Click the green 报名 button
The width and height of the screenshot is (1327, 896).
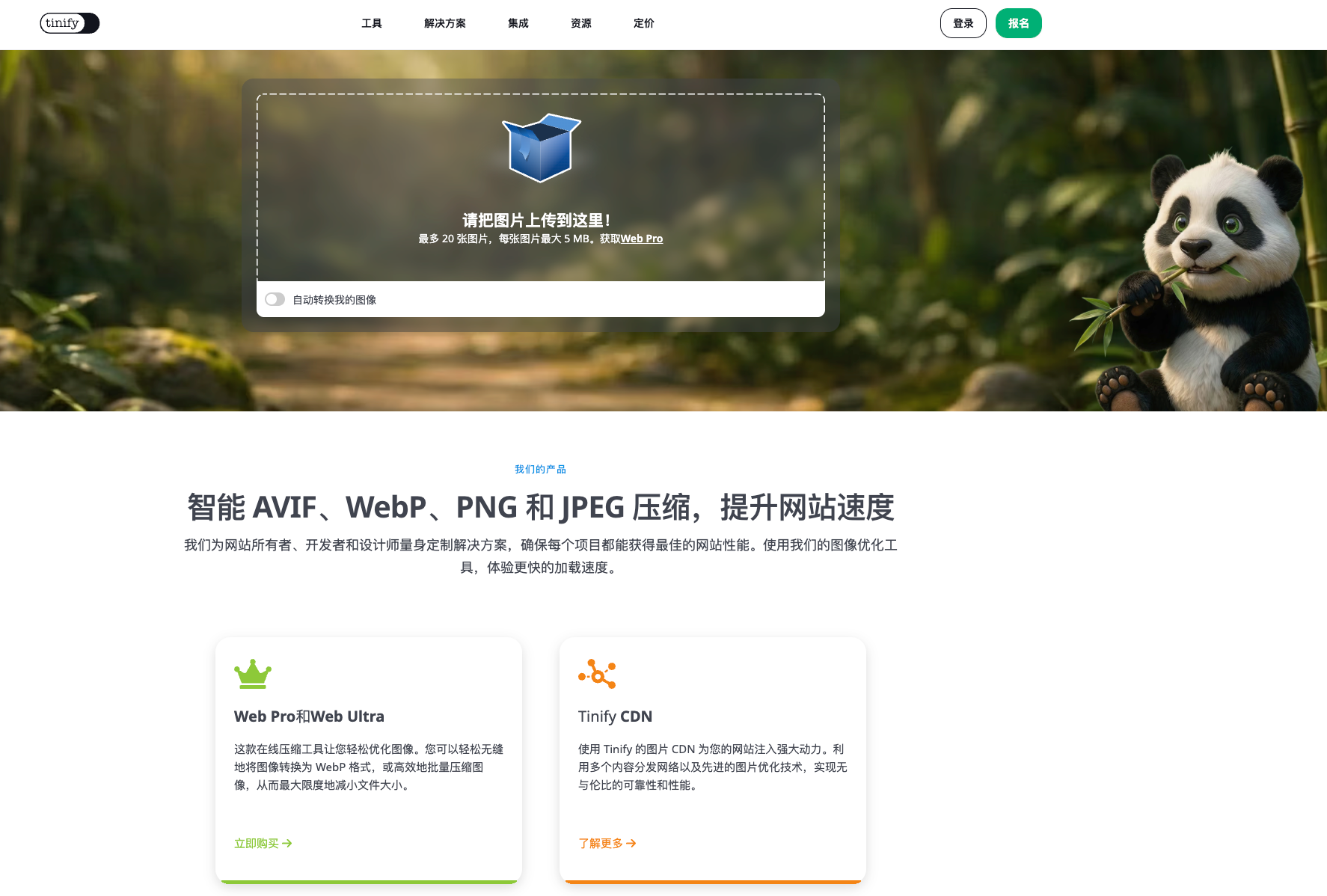coord(1019,23)
